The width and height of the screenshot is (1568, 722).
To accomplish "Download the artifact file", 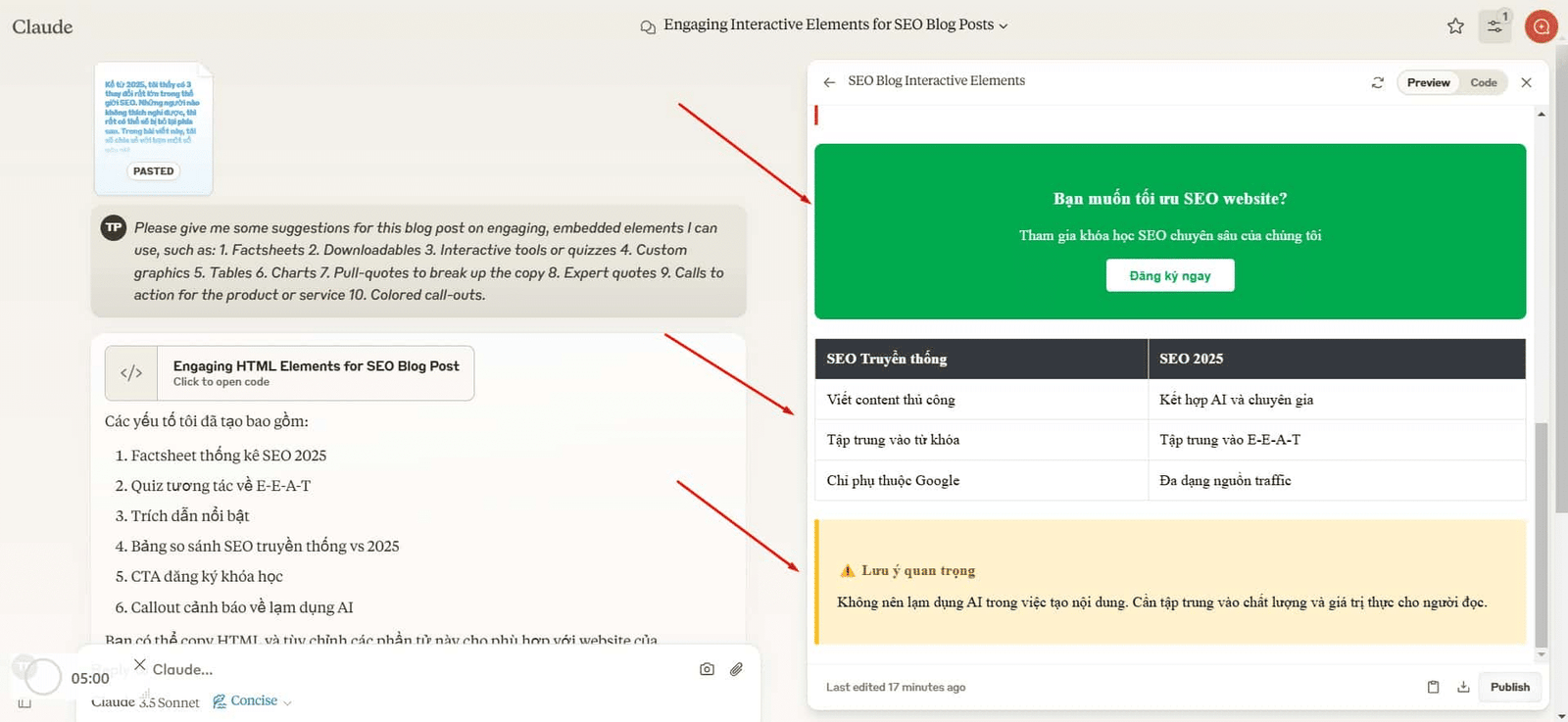I will point(1463,687).
